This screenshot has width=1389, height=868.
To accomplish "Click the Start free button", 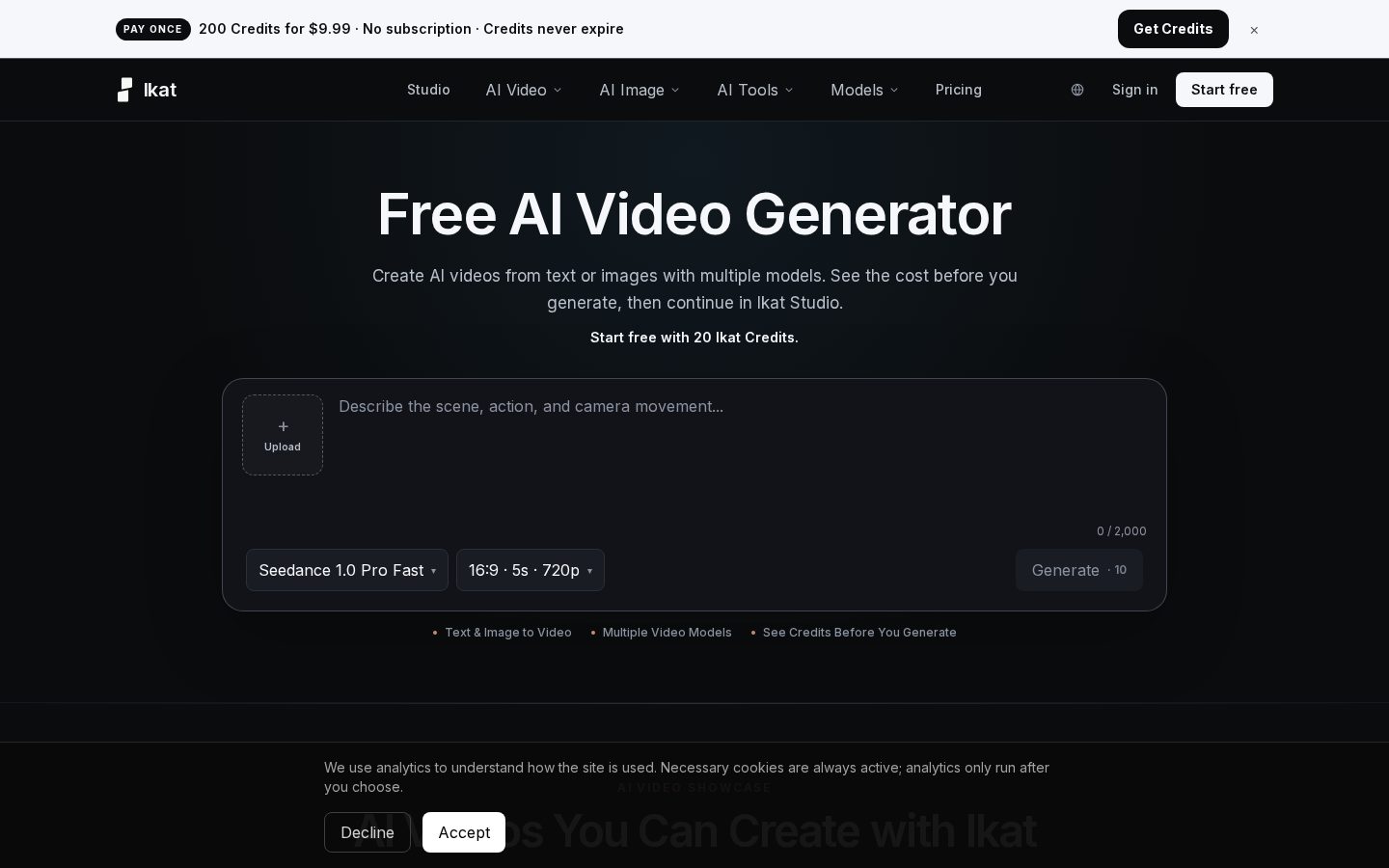I will point(1224,90).
